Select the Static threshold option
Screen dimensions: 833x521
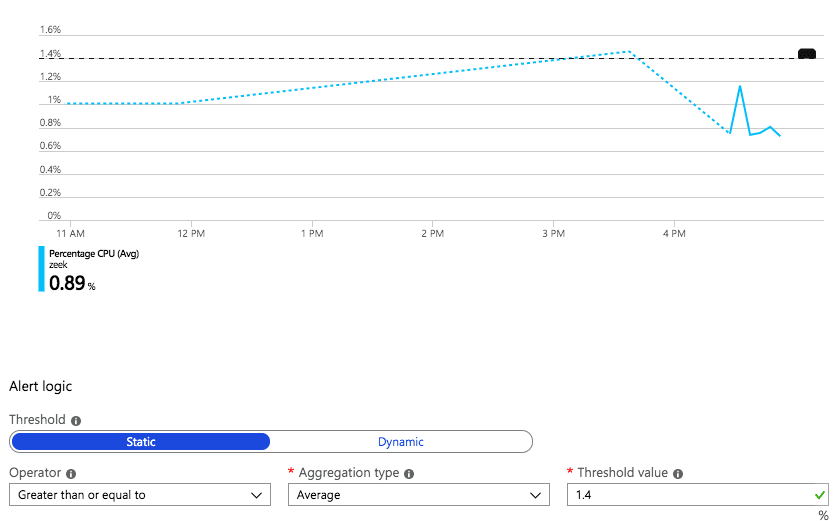(x=140, y=442)
